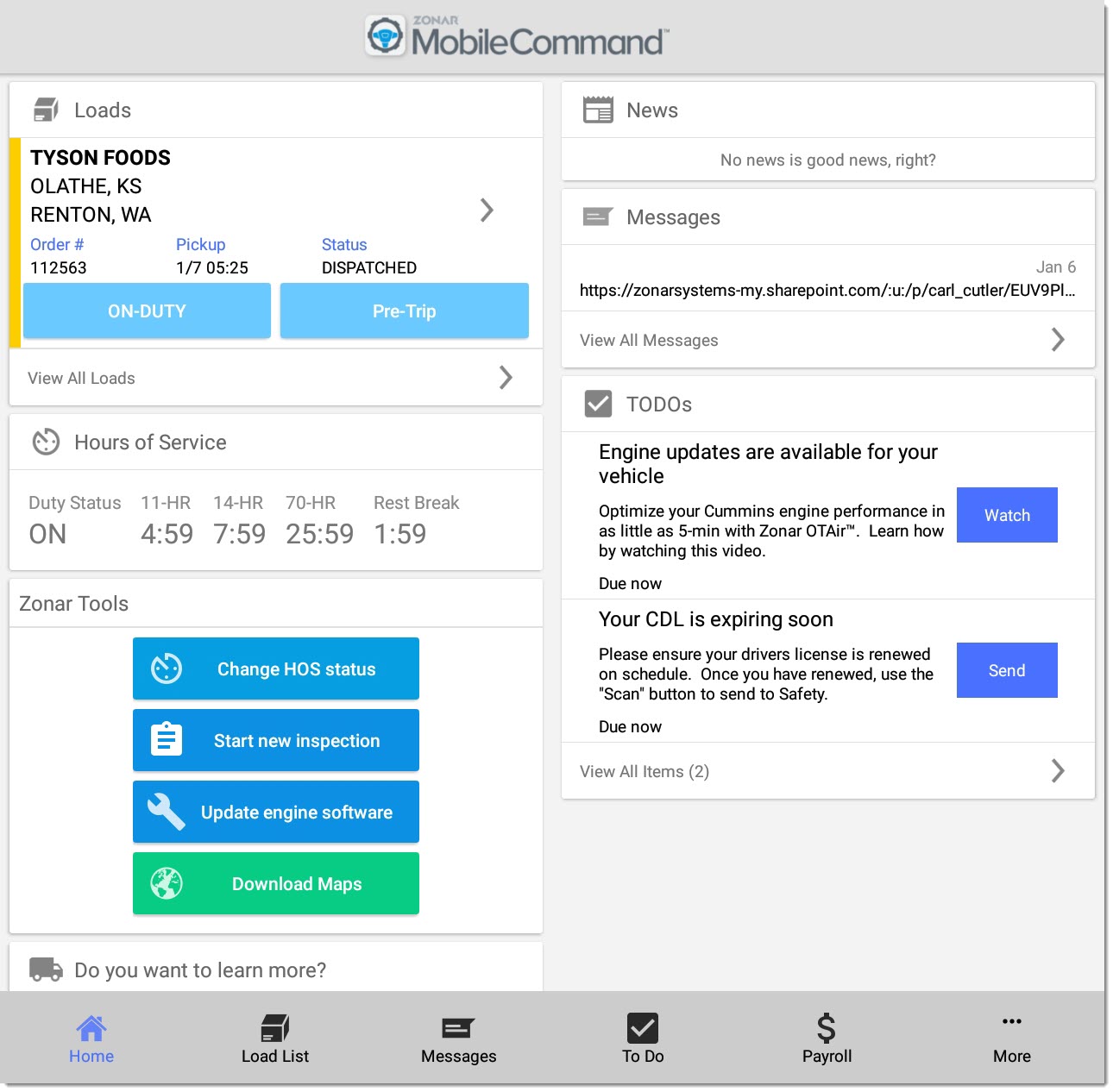Screen dimensions: 1113x1092
Task: Click Rest Break value 1:59
Action: click(400, 534)
